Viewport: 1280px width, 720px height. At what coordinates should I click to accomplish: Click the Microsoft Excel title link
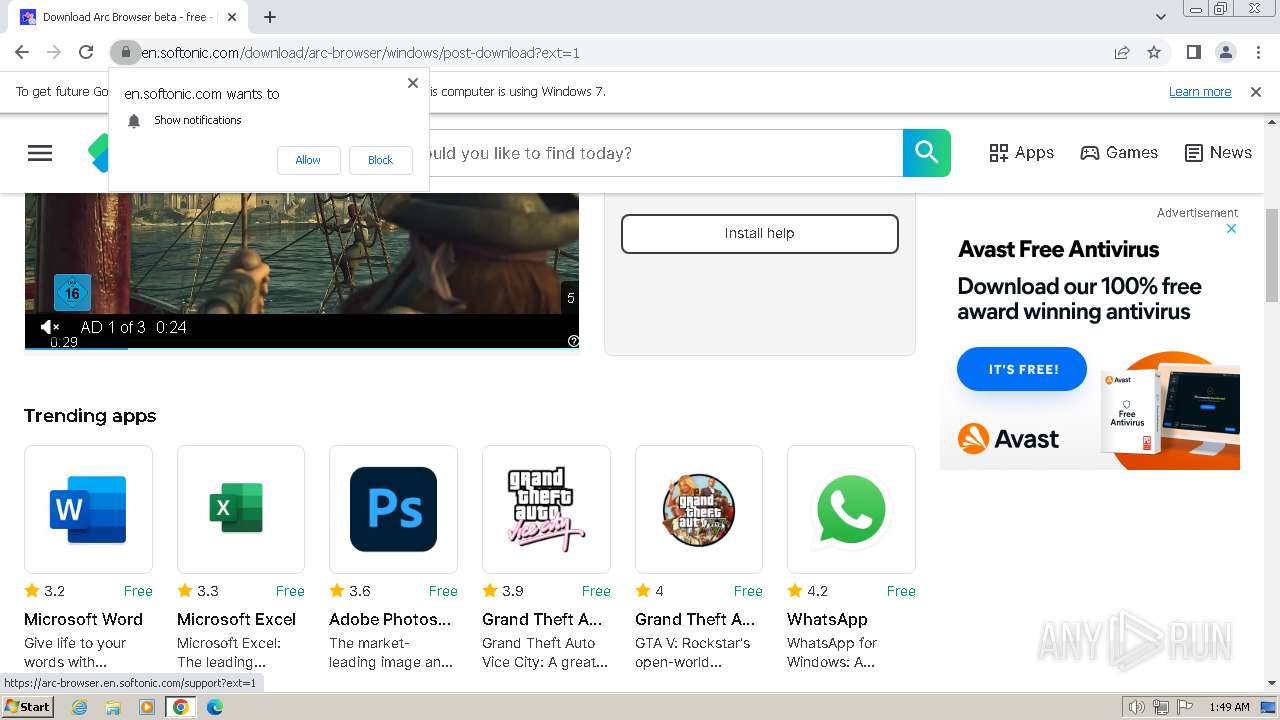tap(237, 619)
